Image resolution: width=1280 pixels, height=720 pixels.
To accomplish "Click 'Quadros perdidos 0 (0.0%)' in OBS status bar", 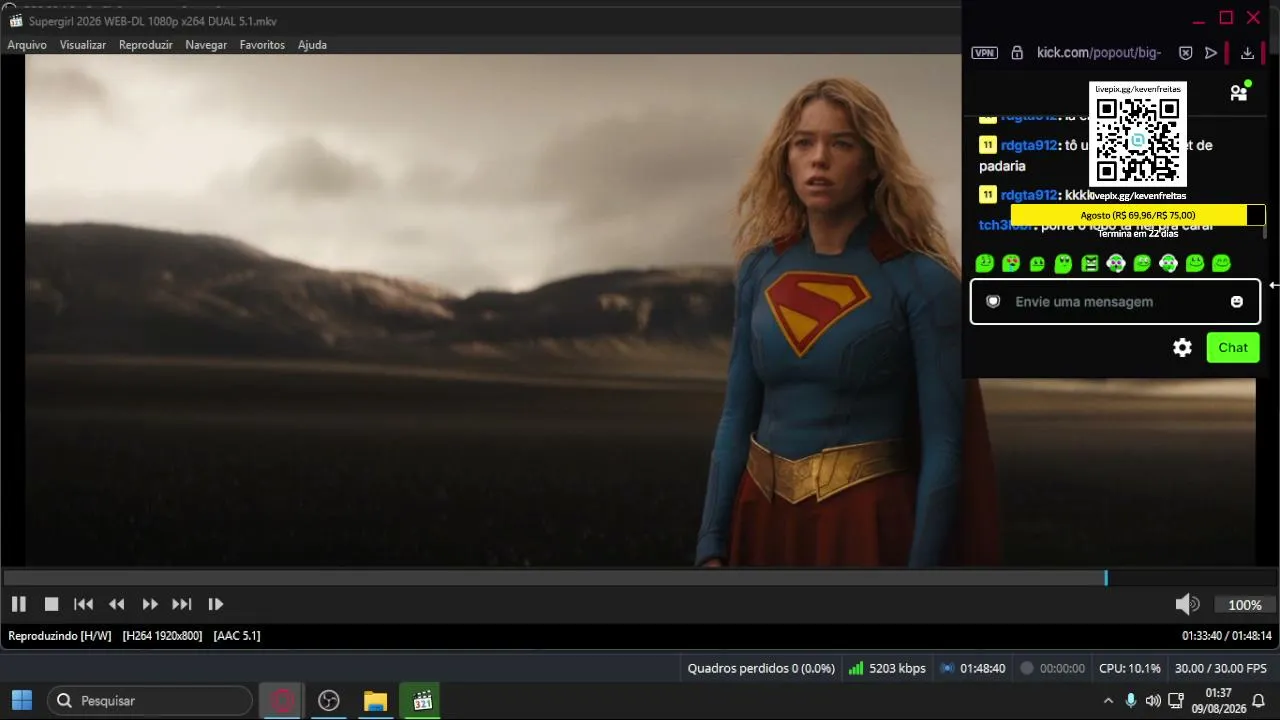I will click(x=761, y=668).
